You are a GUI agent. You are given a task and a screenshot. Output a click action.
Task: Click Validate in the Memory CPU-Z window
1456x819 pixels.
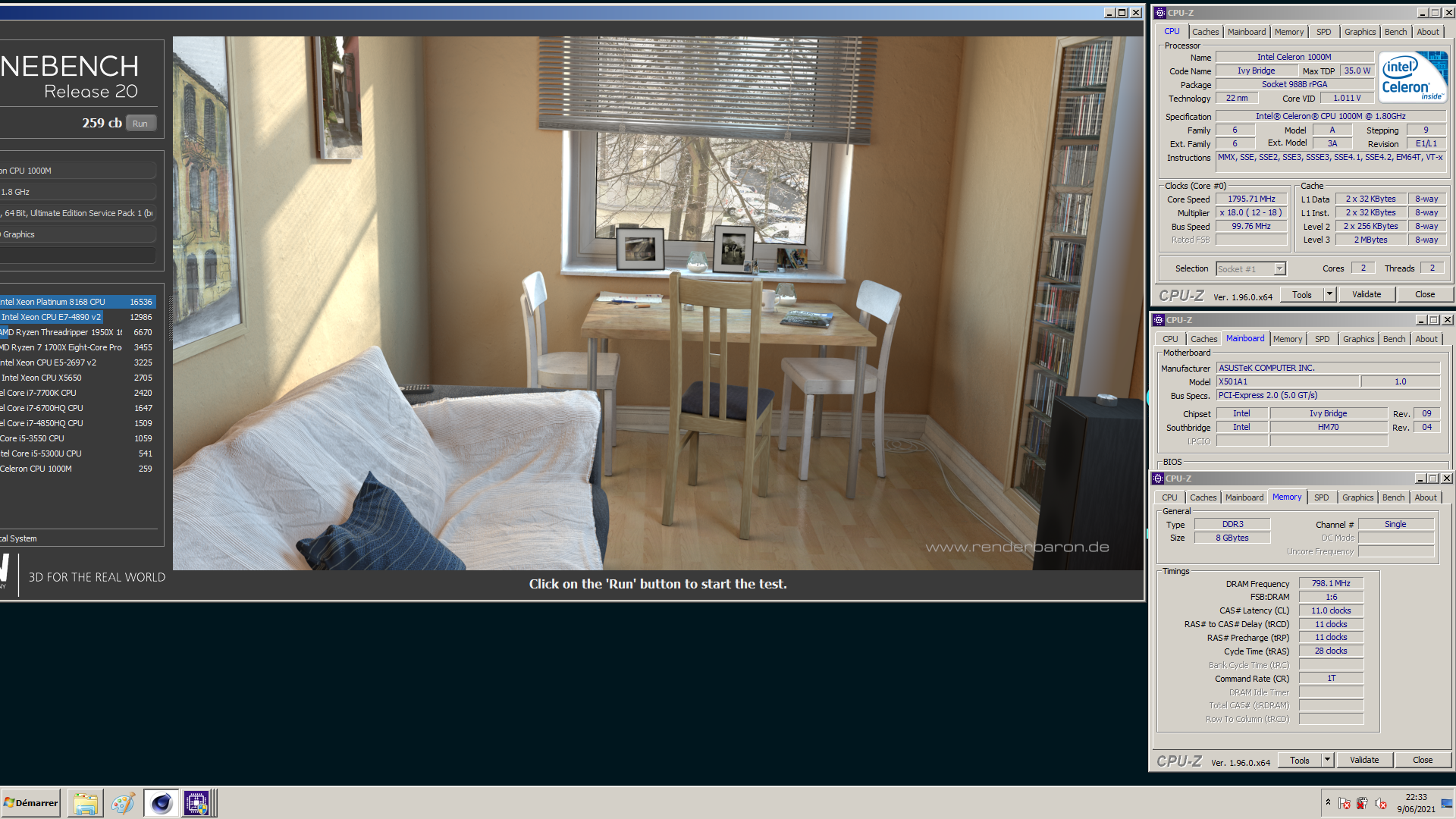point(1364,760)
